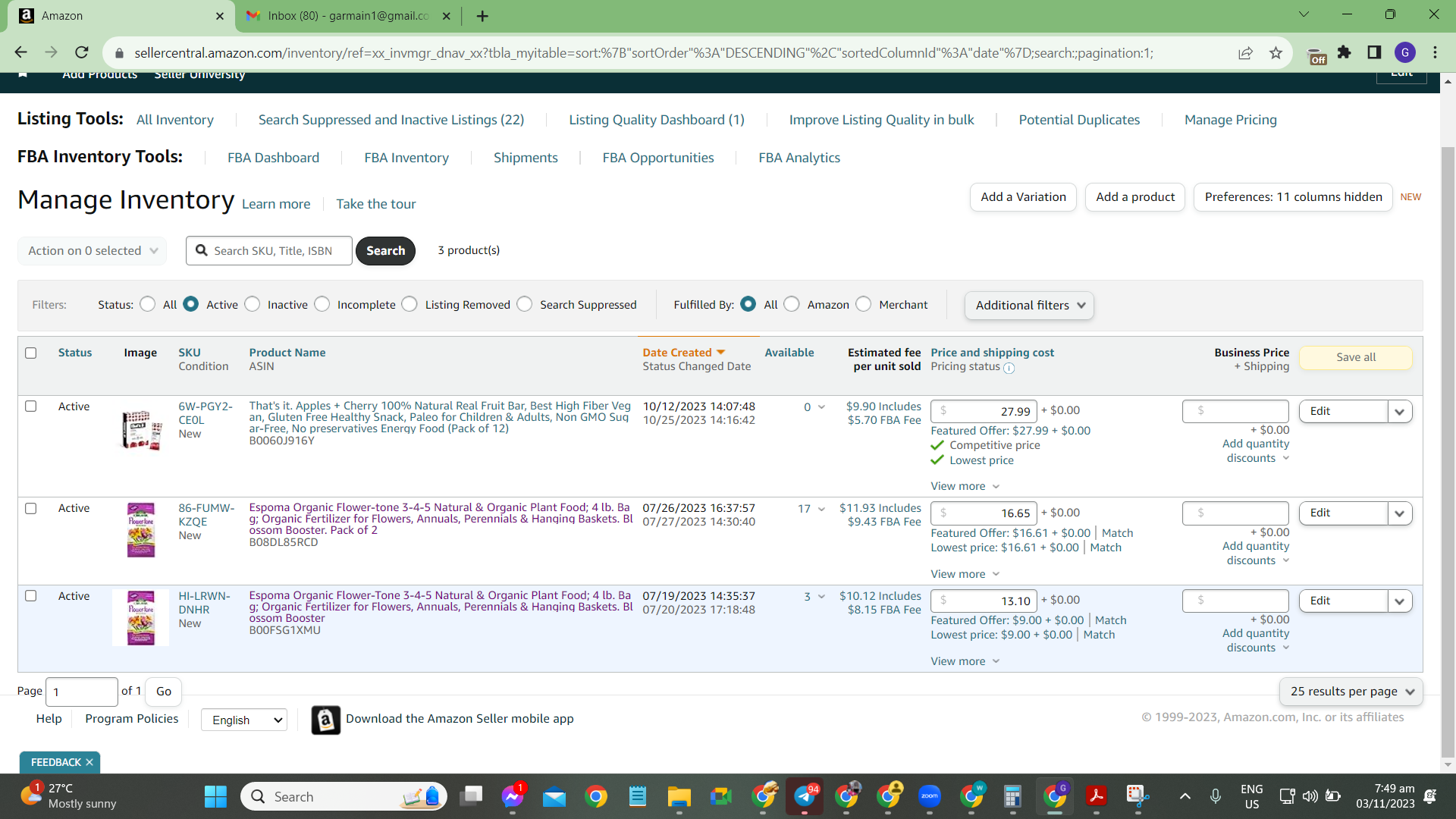The width and height of the screenshot is (1456, 819).
Task: Open the Google profile avatar G
Action: [x=1405, y=52]
